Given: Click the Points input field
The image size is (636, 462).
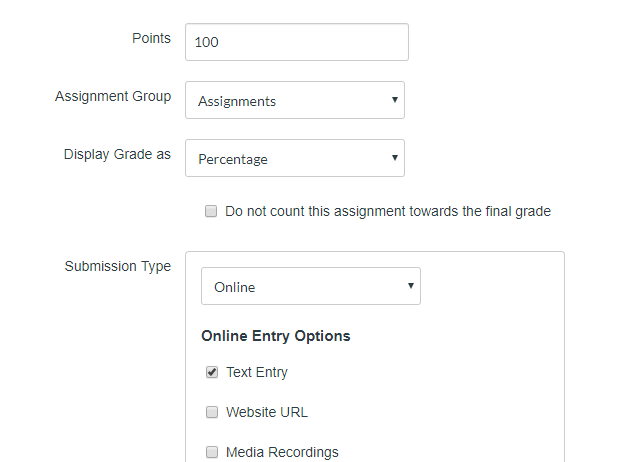Looking at the screenshot, I should [x=296, y=42].
